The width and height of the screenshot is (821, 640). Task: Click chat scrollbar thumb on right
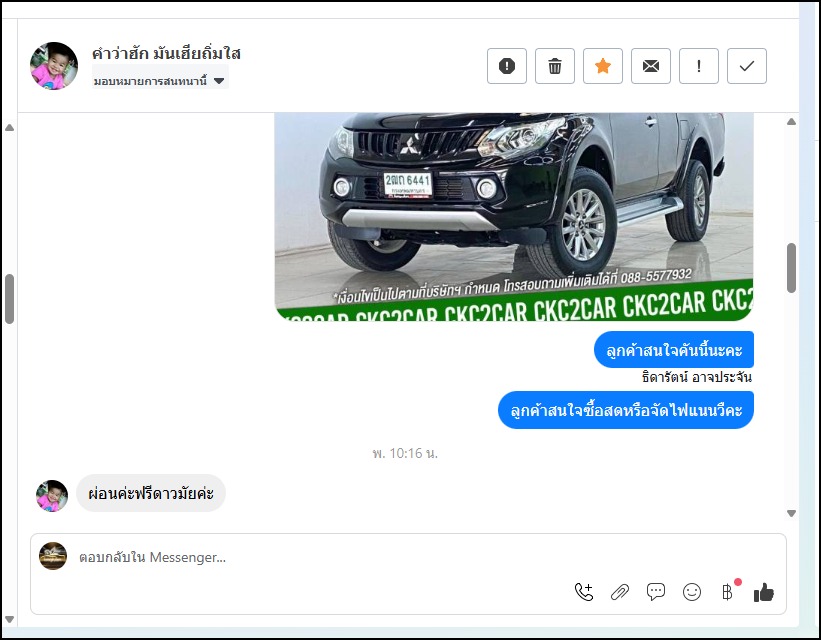(791, 268)
